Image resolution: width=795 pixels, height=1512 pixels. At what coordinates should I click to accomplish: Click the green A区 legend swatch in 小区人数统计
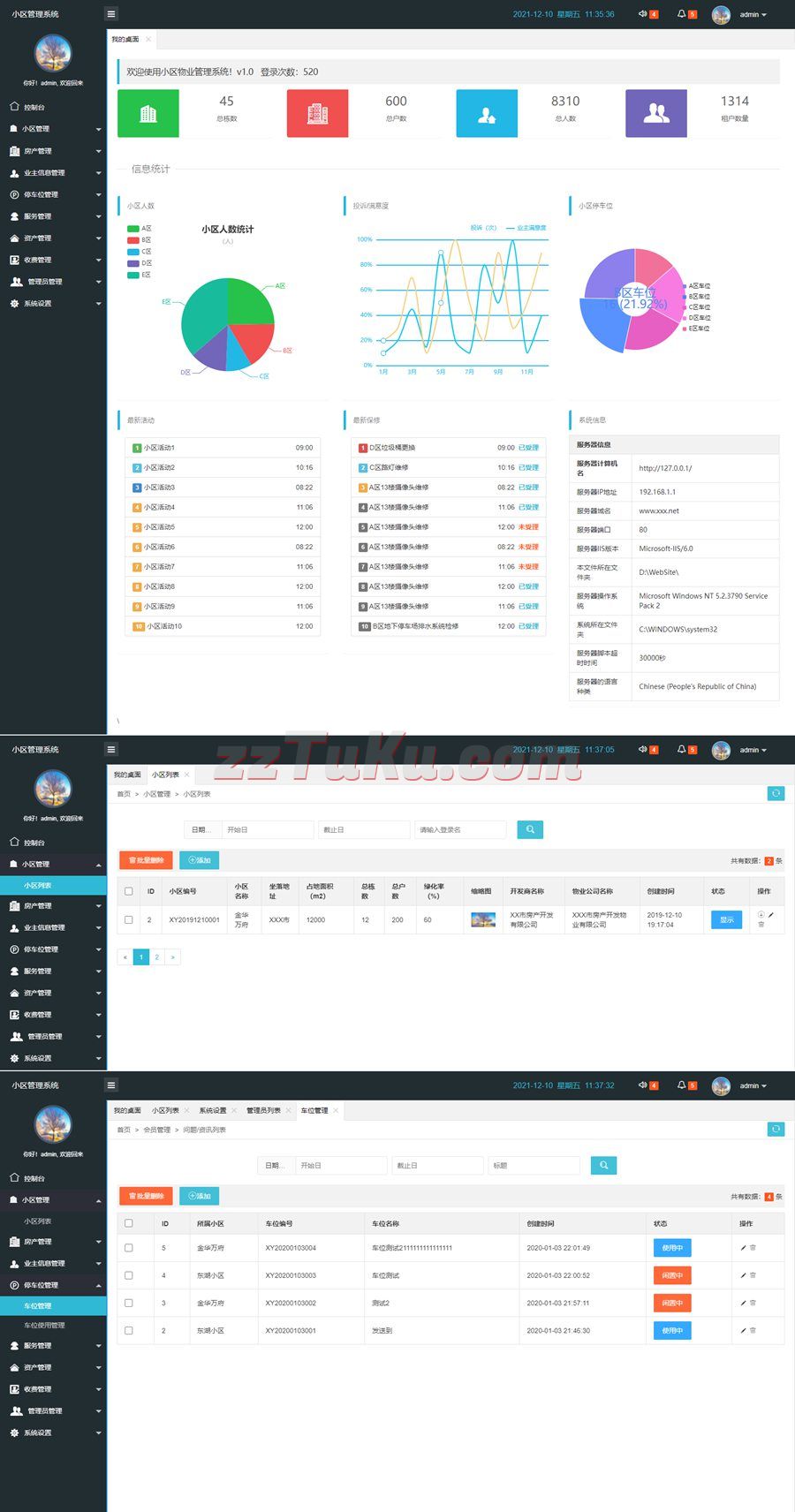[x=133, y=229]
